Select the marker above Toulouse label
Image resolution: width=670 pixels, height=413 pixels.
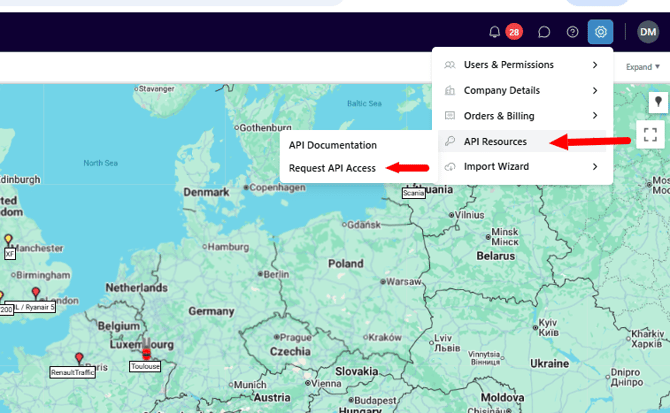[147, 353]
